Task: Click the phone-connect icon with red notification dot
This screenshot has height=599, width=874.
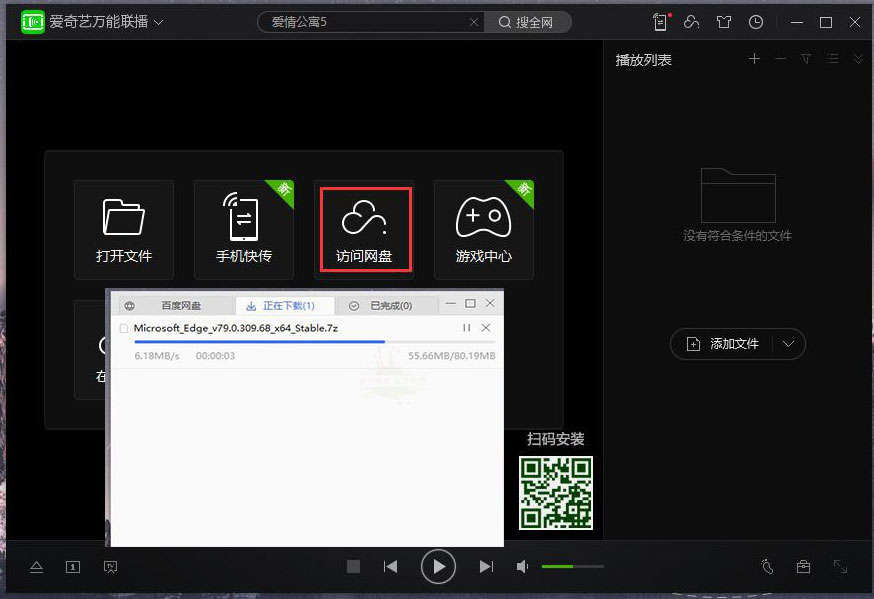Action: (660, 21)
